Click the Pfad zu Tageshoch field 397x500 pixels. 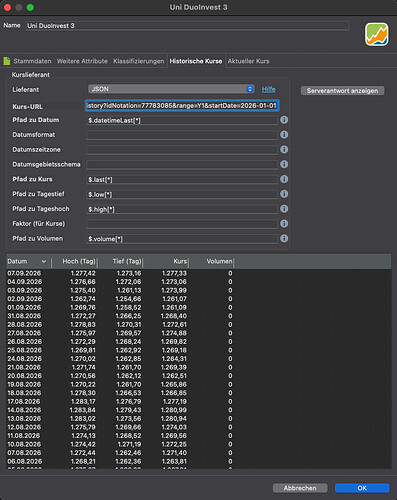coord(182,209)
